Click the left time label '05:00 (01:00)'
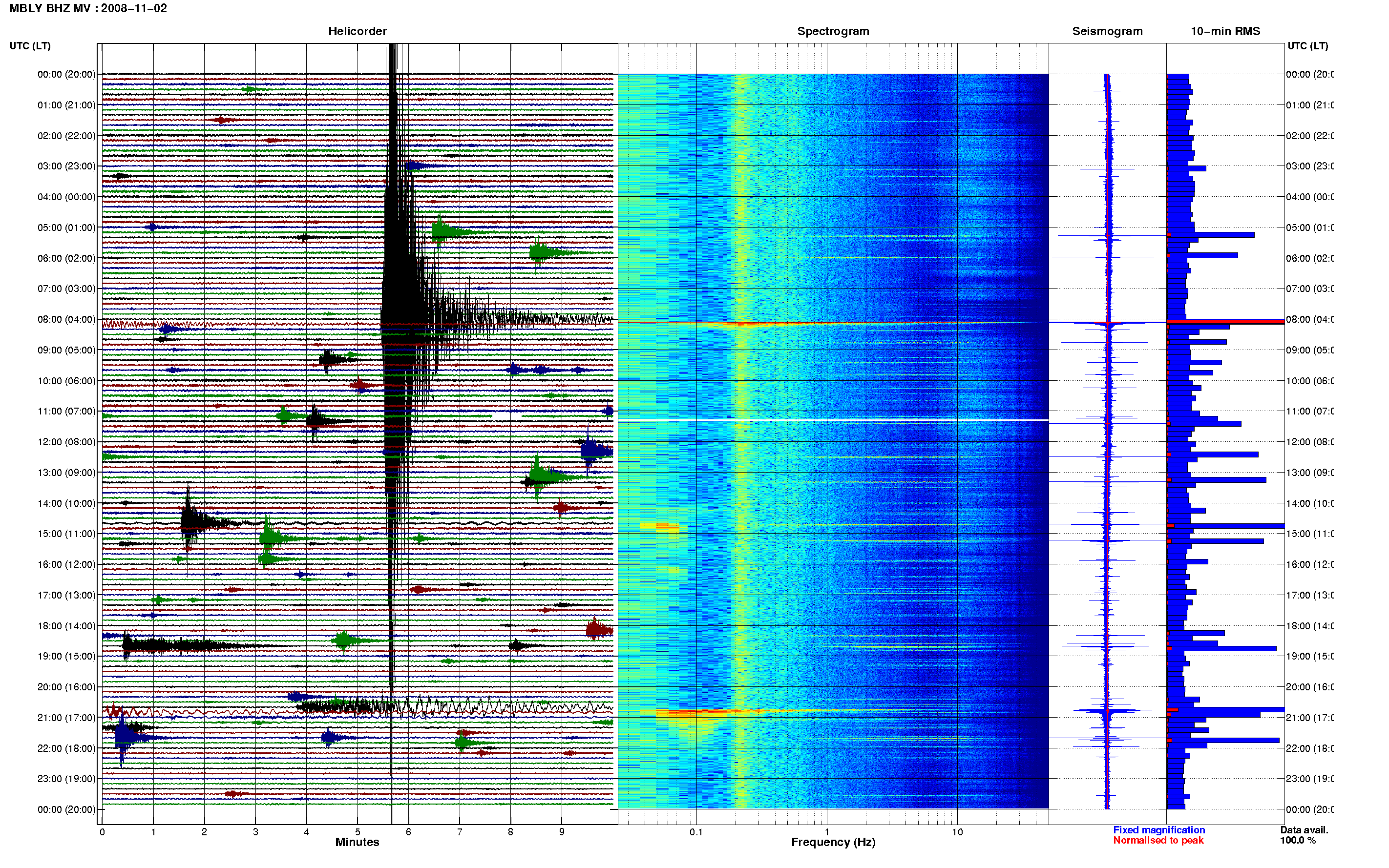The height and width of the screenshot is (868, 1389). click(66, 227)
